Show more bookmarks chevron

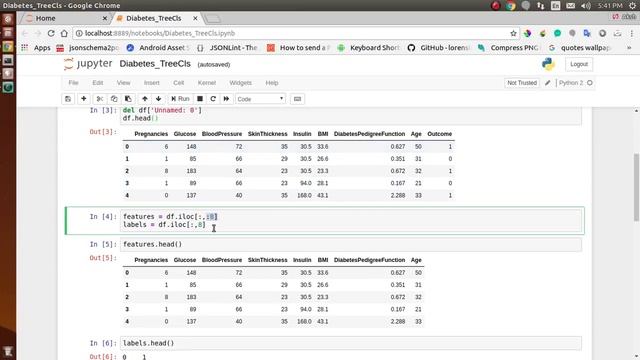(629, 48)
